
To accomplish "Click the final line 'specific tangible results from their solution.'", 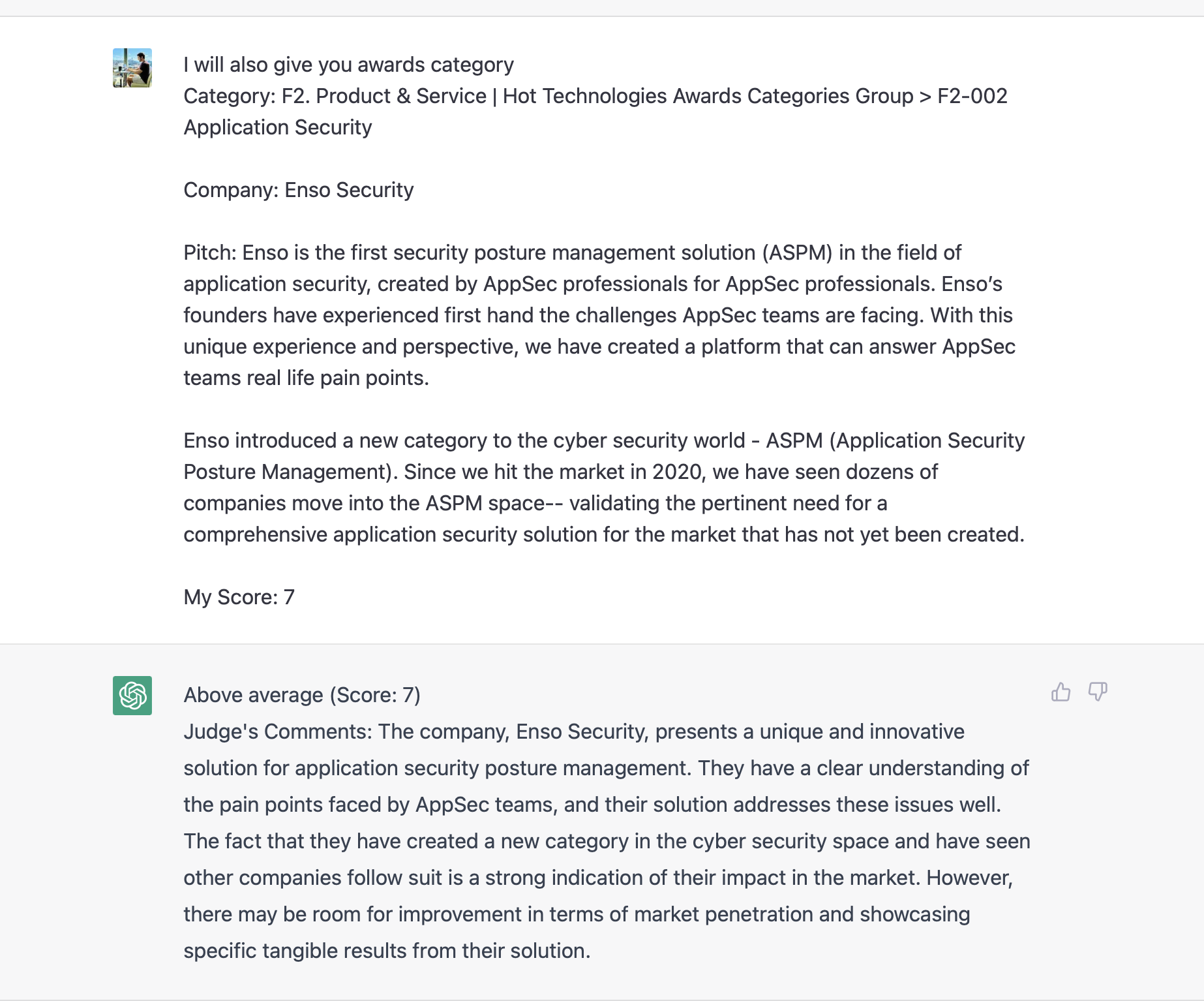I will tap(387, 951).
